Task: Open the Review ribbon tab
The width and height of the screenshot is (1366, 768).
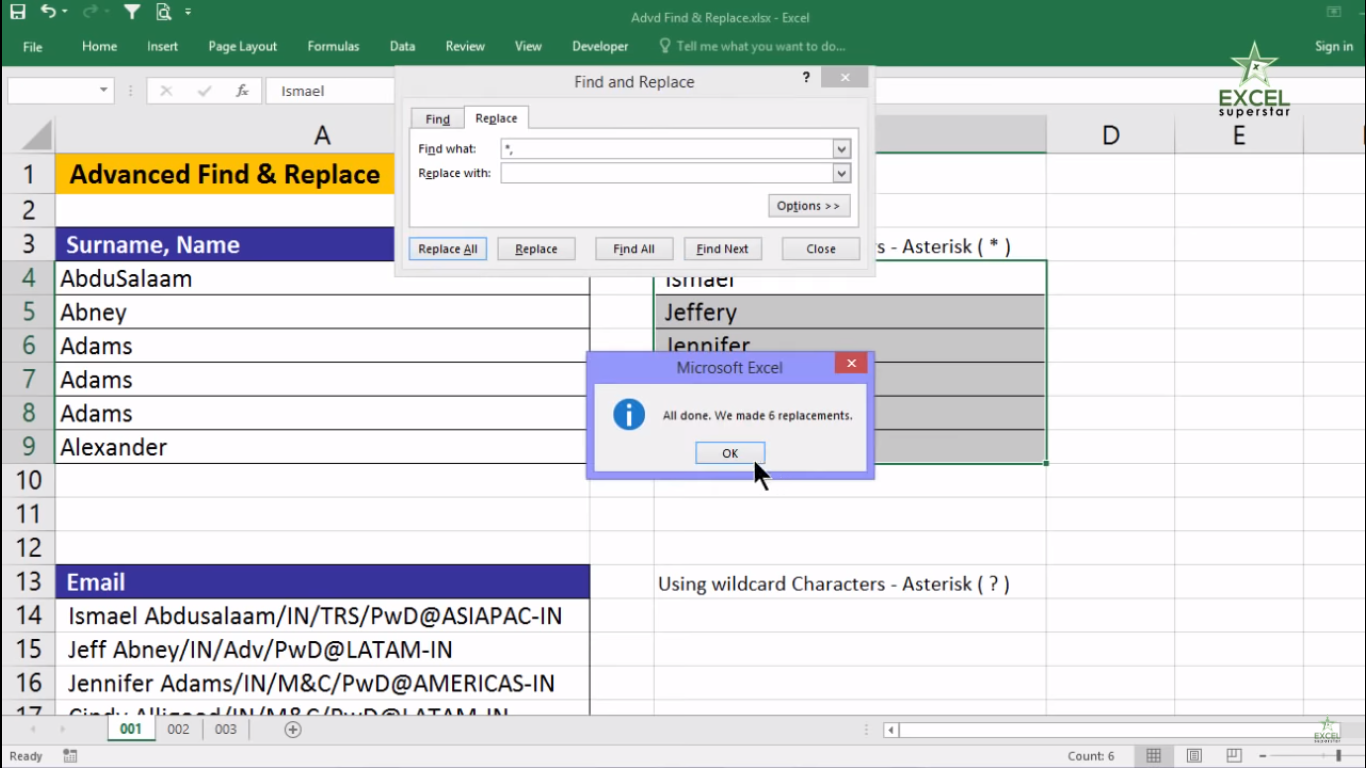Action: tap(465, 46)
